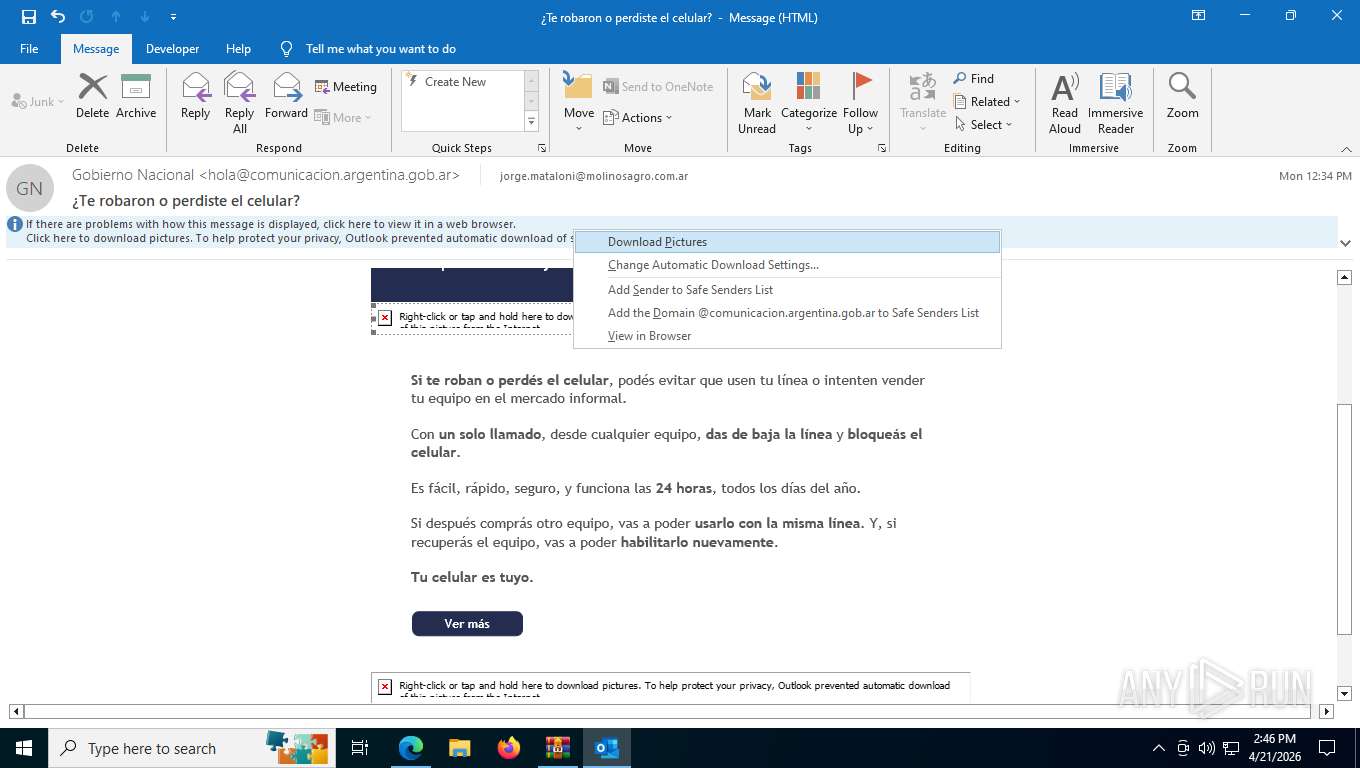This screenshot has height=768, width=1360.
Task: Click the blocked picture placeholder at message bottom
Action: tap(670, 687)
